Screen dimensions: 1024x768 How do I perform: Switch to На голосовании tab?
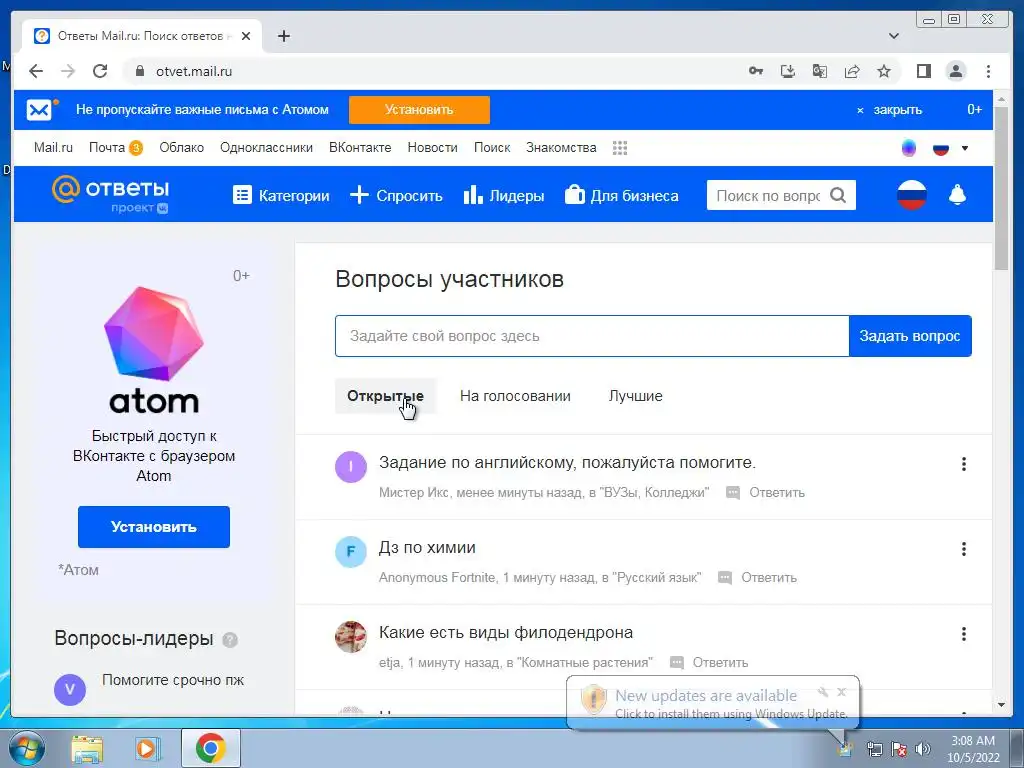coord(515,396)
